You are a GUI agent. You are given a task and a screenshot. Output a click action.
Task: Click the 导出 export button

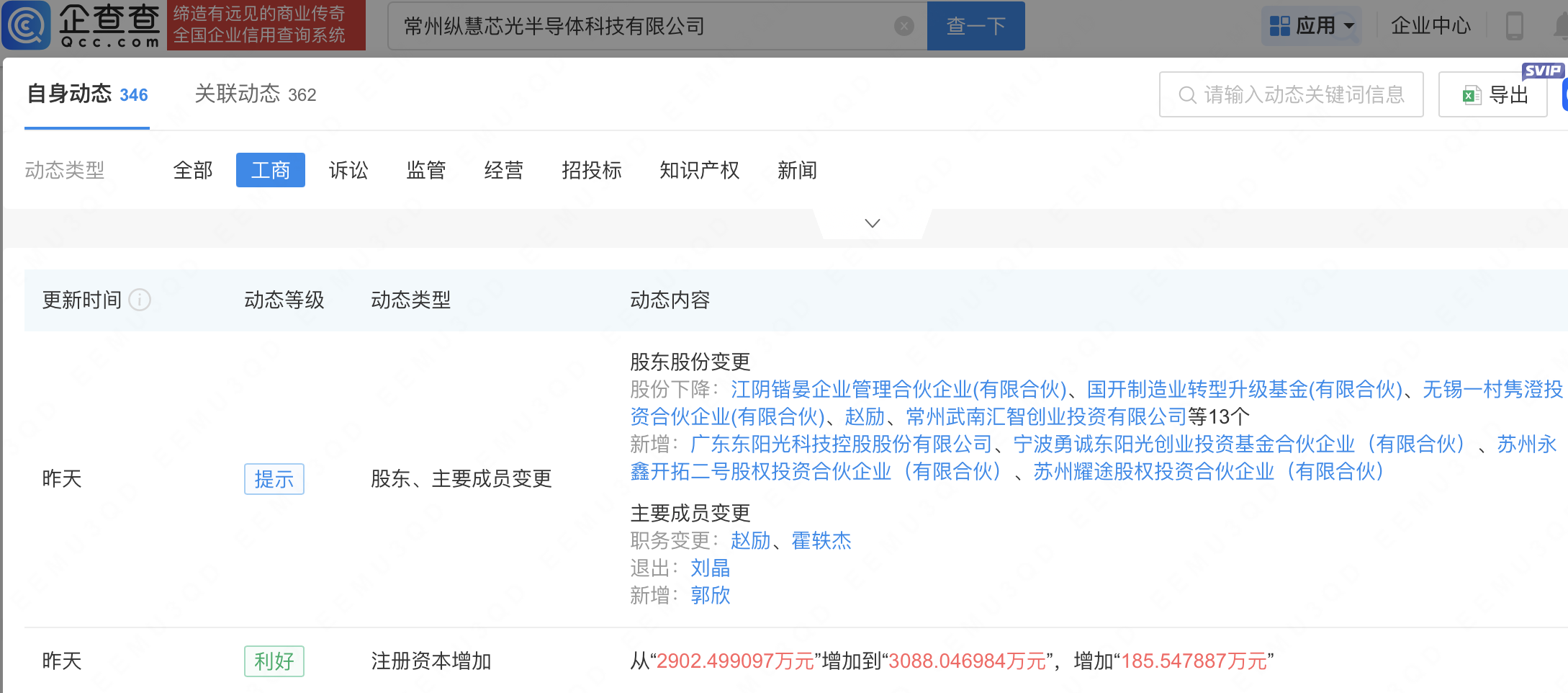pos(1492,94)
